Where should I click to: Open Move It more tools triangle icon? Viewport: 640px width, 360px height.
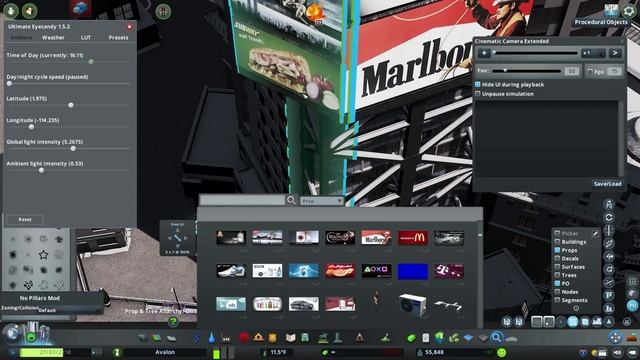[609, 322]
